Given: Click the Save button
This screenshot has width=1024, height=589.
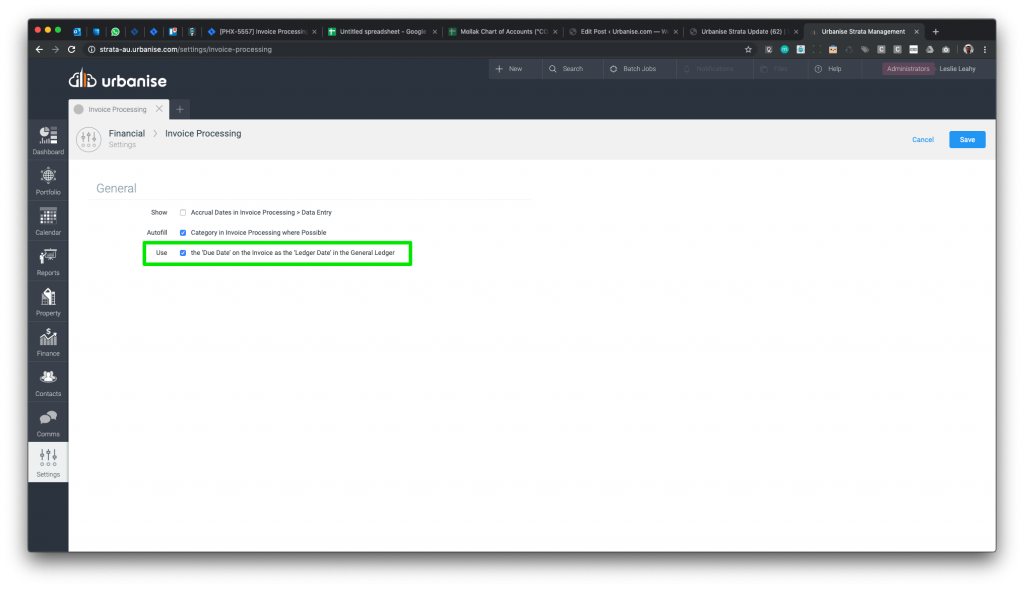Looking at the screenshot, I should click(967, 140).
